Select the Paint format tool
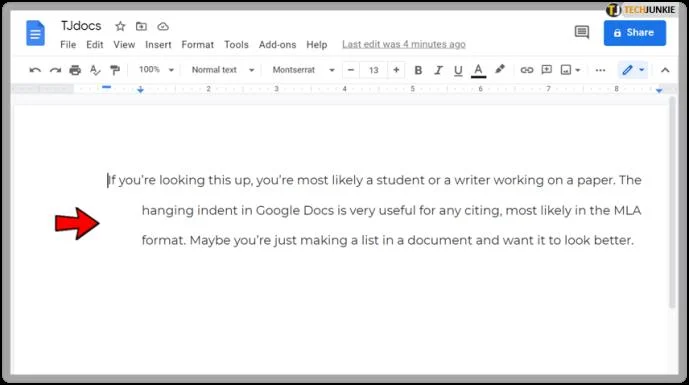Viewport: 689px width, 385px height. 115,70
